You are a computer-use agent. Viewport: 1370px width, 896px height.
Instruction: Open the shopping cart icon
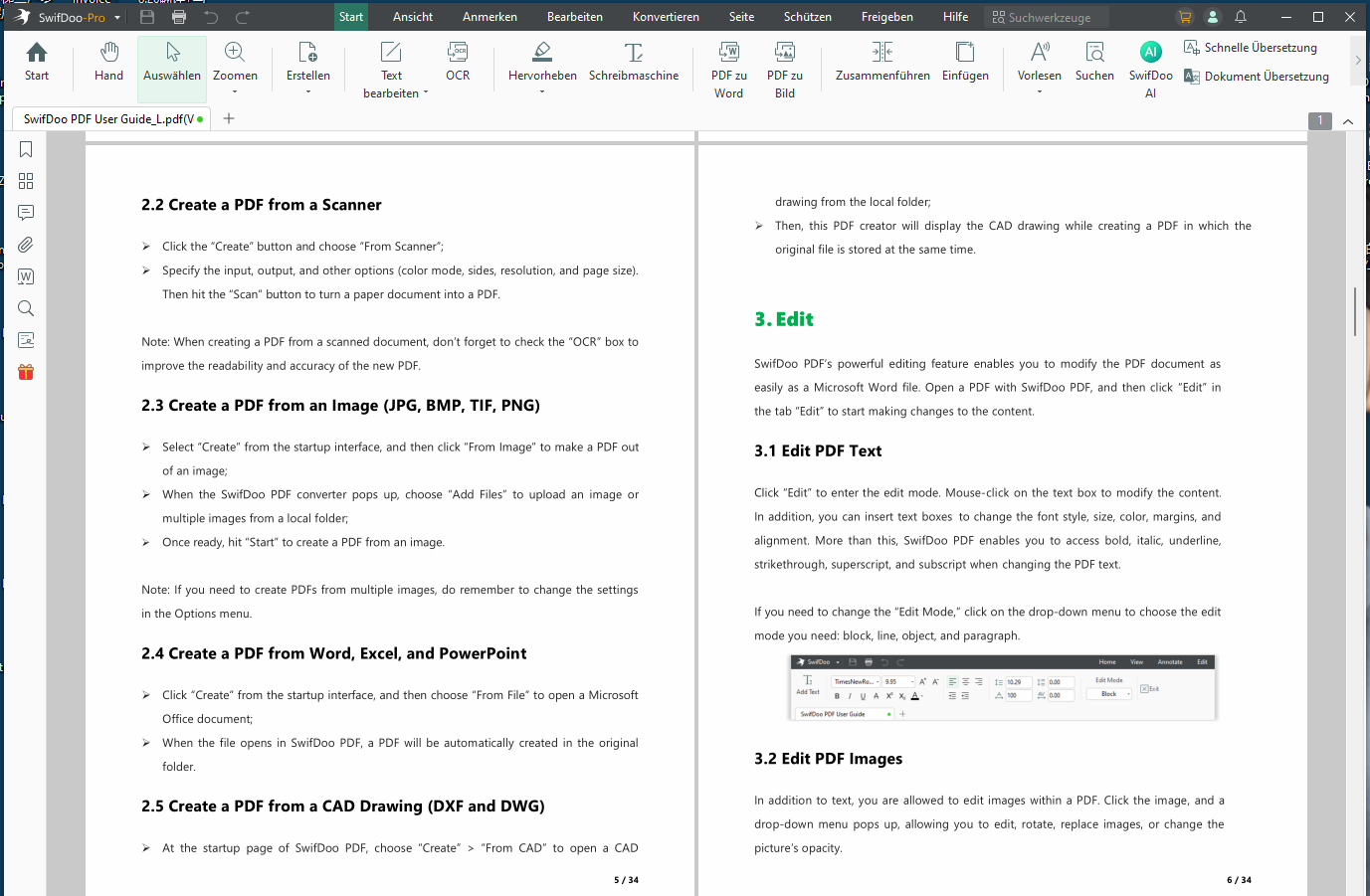point(1185,17)
